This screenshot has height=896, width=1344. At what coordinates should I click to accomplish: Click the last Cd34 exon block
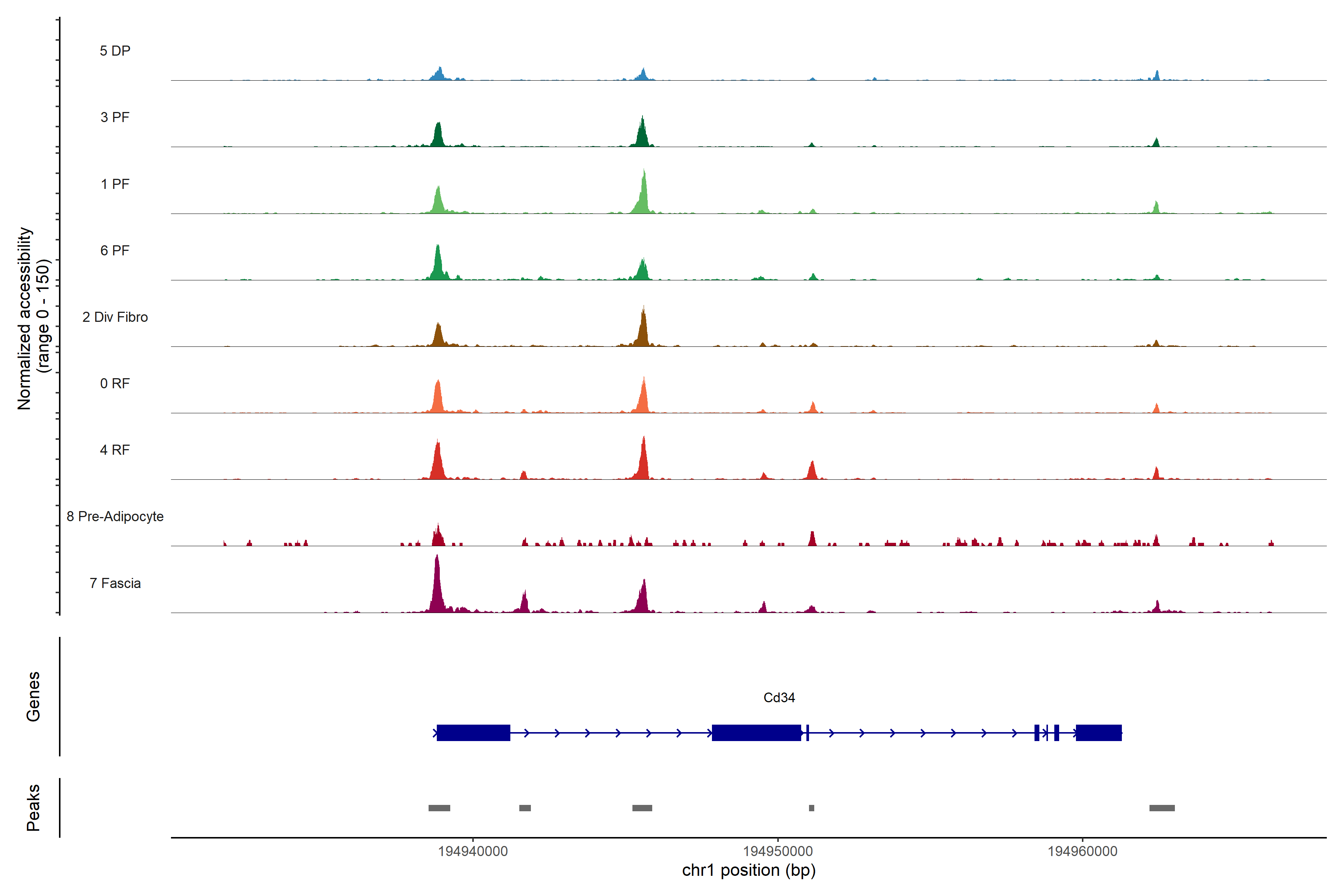tap(1098, 732)
